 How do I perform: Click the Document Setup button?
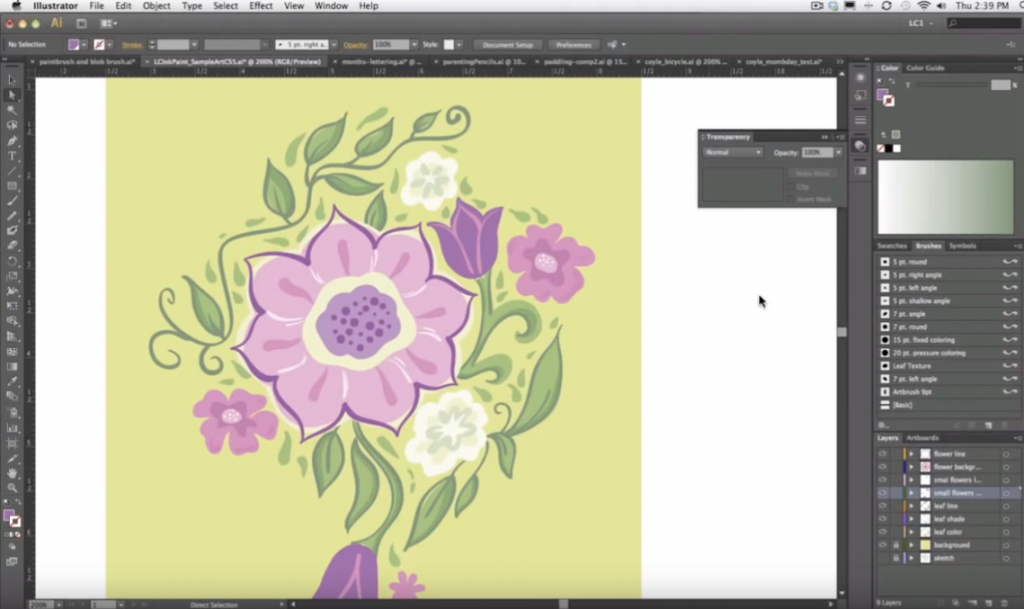click(508, 45)
